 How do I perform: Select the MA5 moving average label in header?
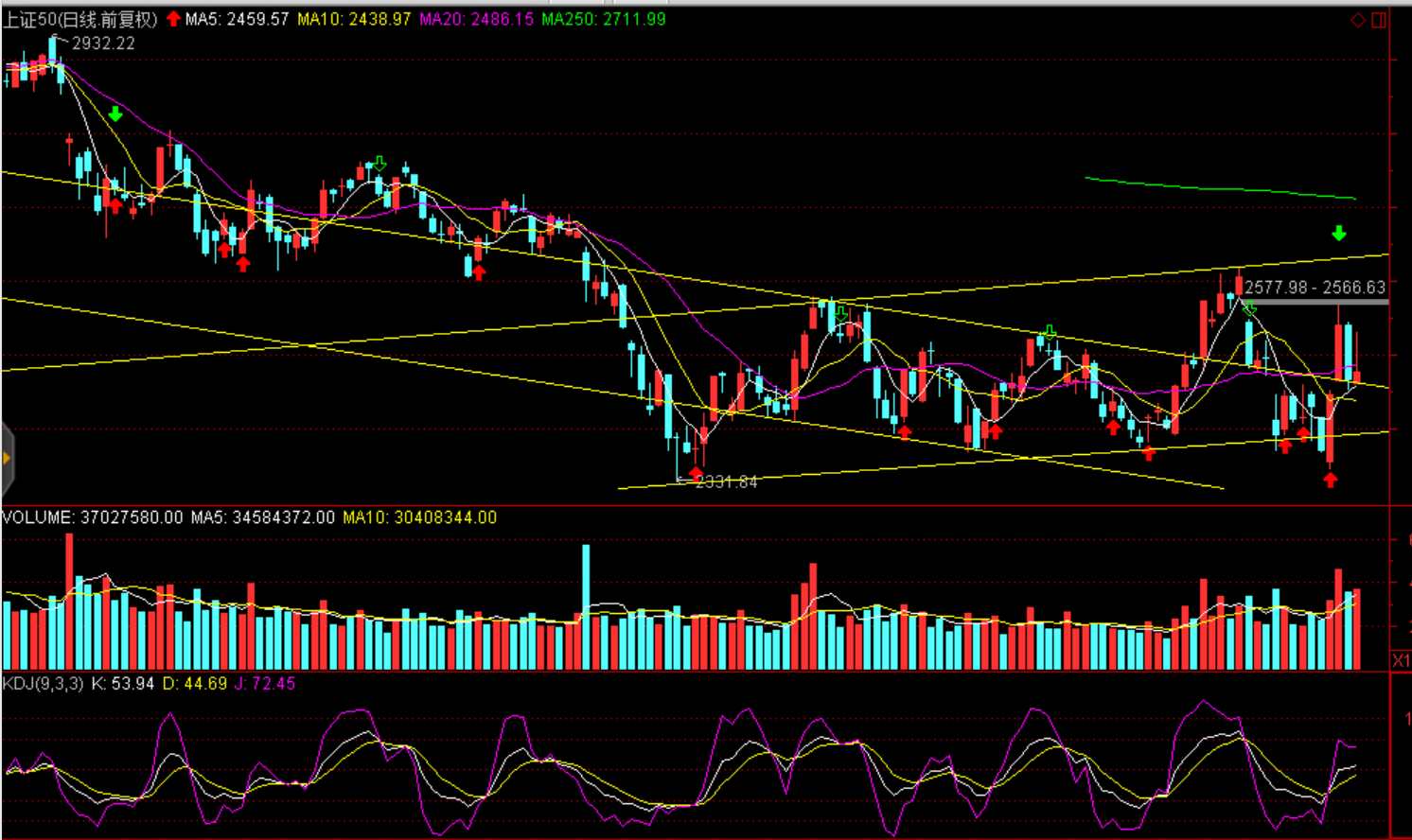(x=237, y=19)
